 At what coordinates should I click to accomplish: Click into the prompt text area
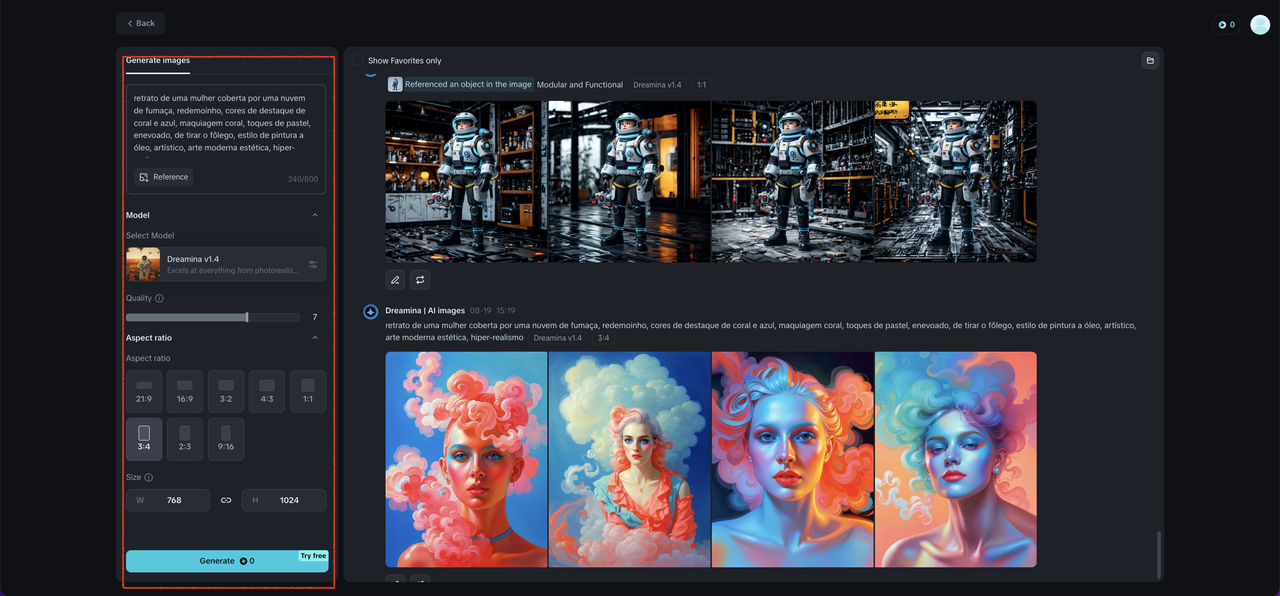point(226,123)
